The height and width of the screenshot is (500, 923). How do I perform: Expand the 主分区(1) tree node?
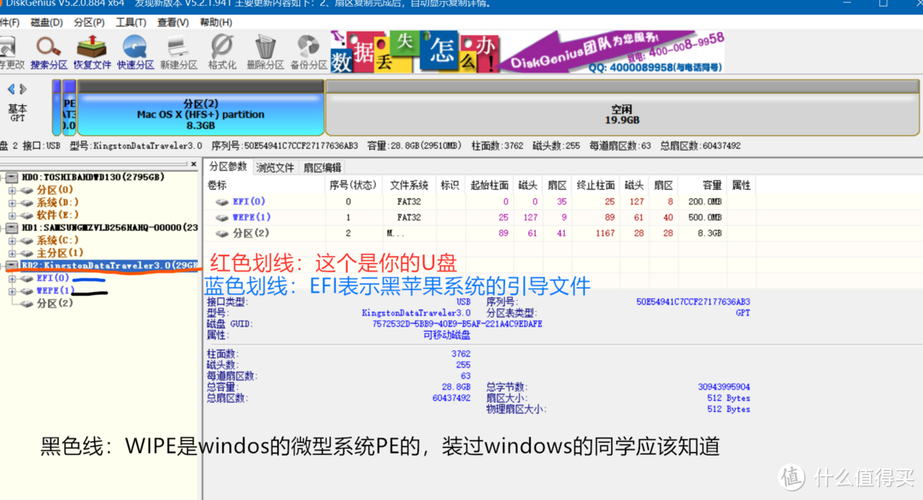[x=12, y=253]
